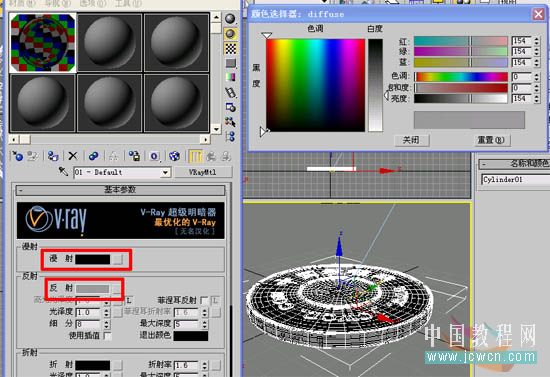Click the Video Color Check icon

(230, 77)
